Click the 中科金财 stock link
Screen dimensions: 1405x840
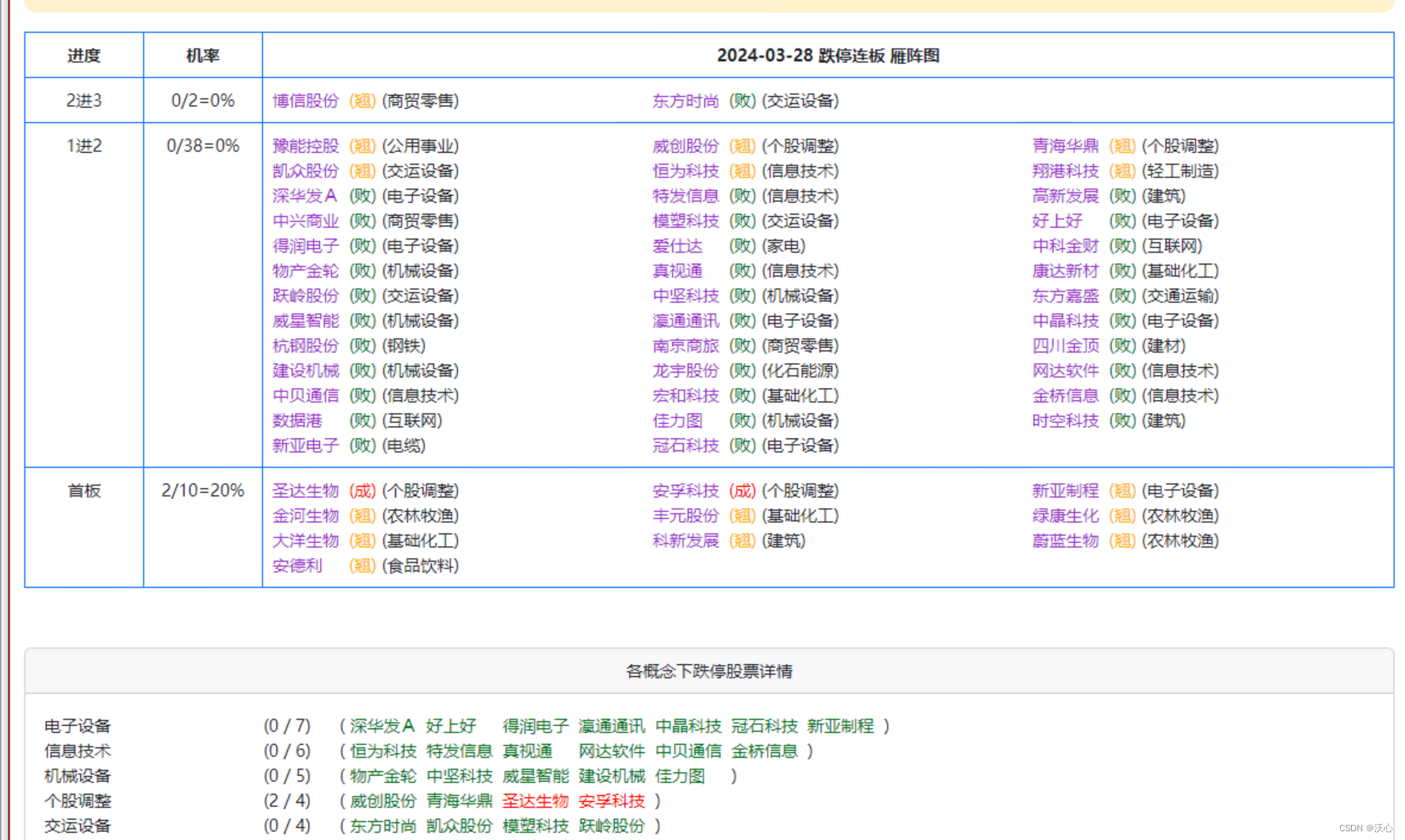(1065, 246)
